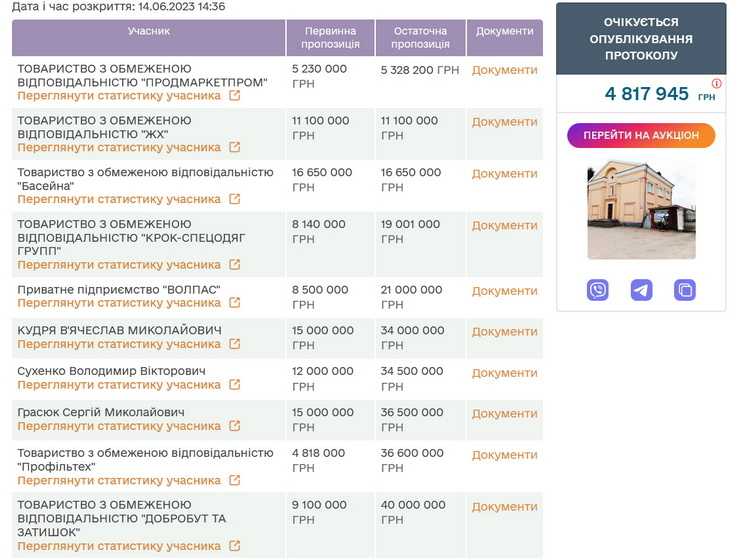The height and width of the screenshot is (560, 729).
Task: Click the Telegram share icon
Action: pyautogui.click(x=641, y=290)
